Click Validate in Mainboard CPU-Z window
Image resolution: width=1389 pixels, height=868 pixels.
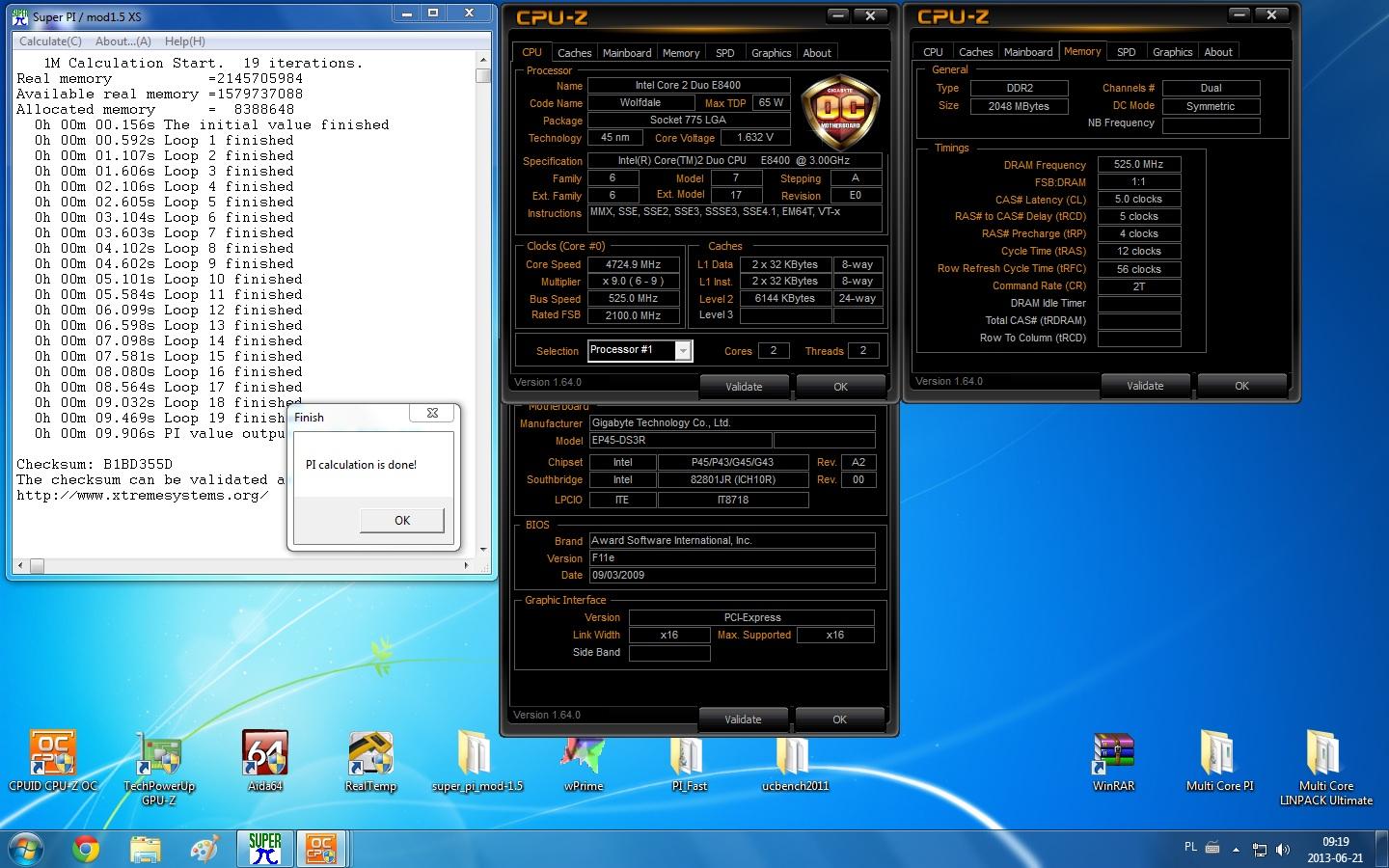[x=743, y=719]
